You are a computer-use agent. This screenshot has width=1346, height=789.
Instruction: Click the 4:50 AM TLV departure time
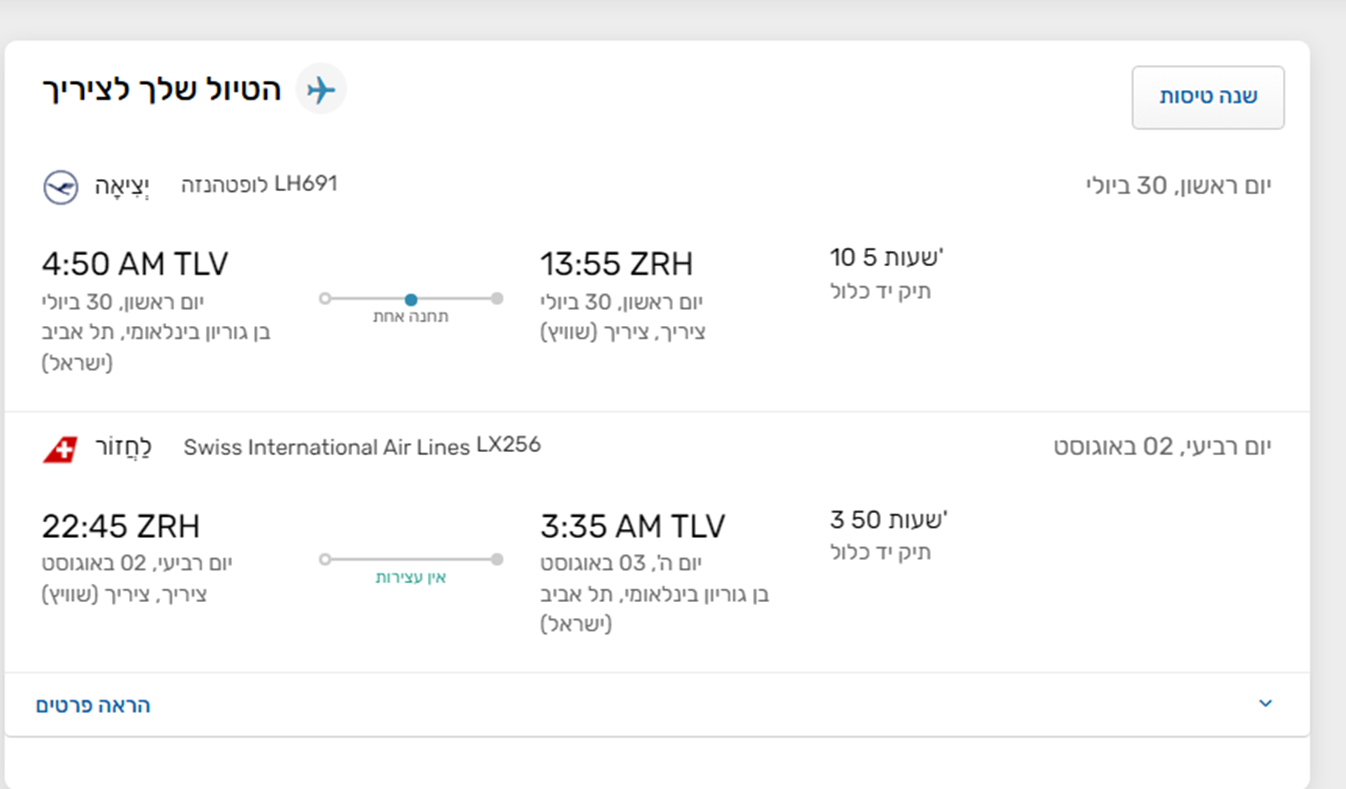(135, 265)
